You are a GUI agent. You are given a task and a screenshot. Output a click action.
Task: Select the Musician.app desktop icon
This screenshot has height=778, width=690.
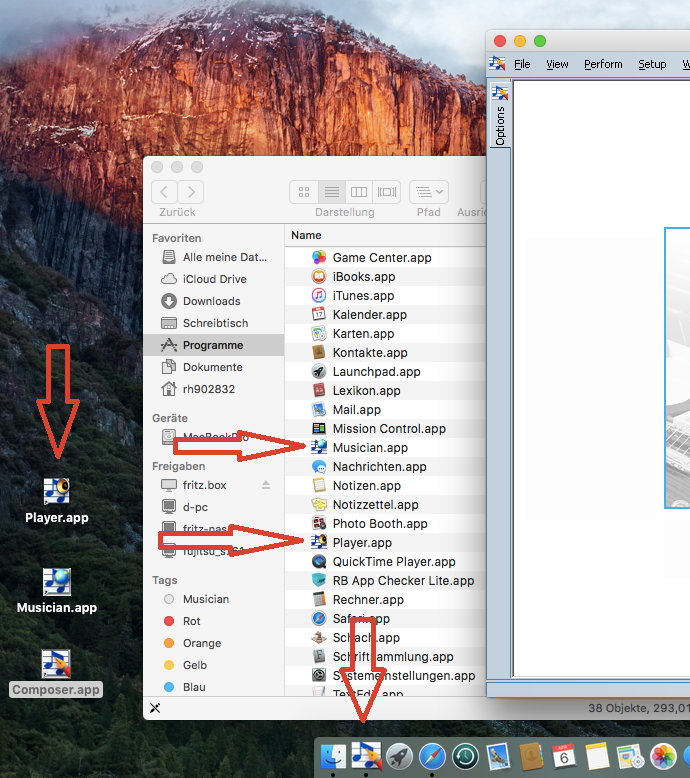coord(56,581)
